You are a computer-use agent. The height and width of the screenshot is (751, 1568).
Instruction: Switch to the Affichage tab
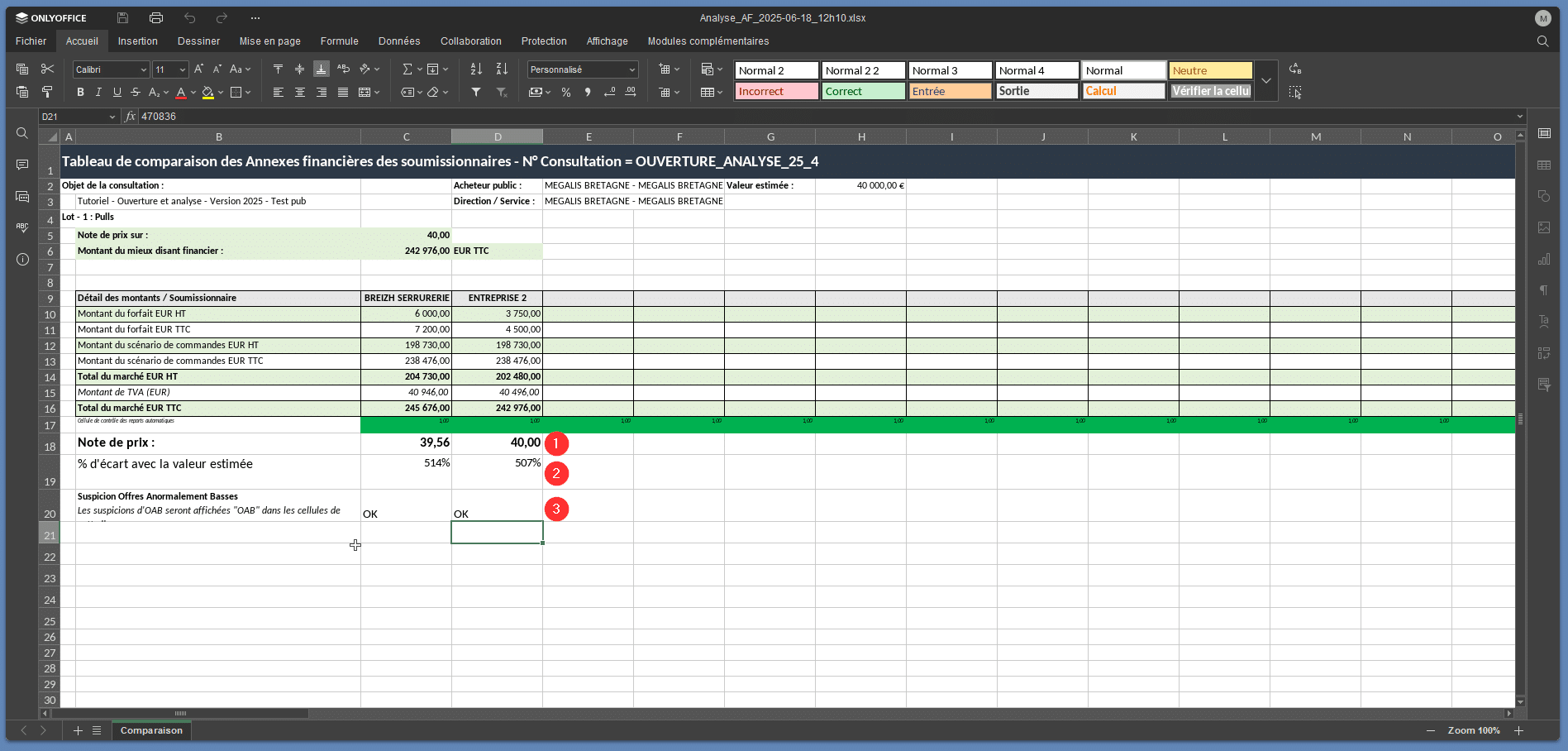[607, 41]
